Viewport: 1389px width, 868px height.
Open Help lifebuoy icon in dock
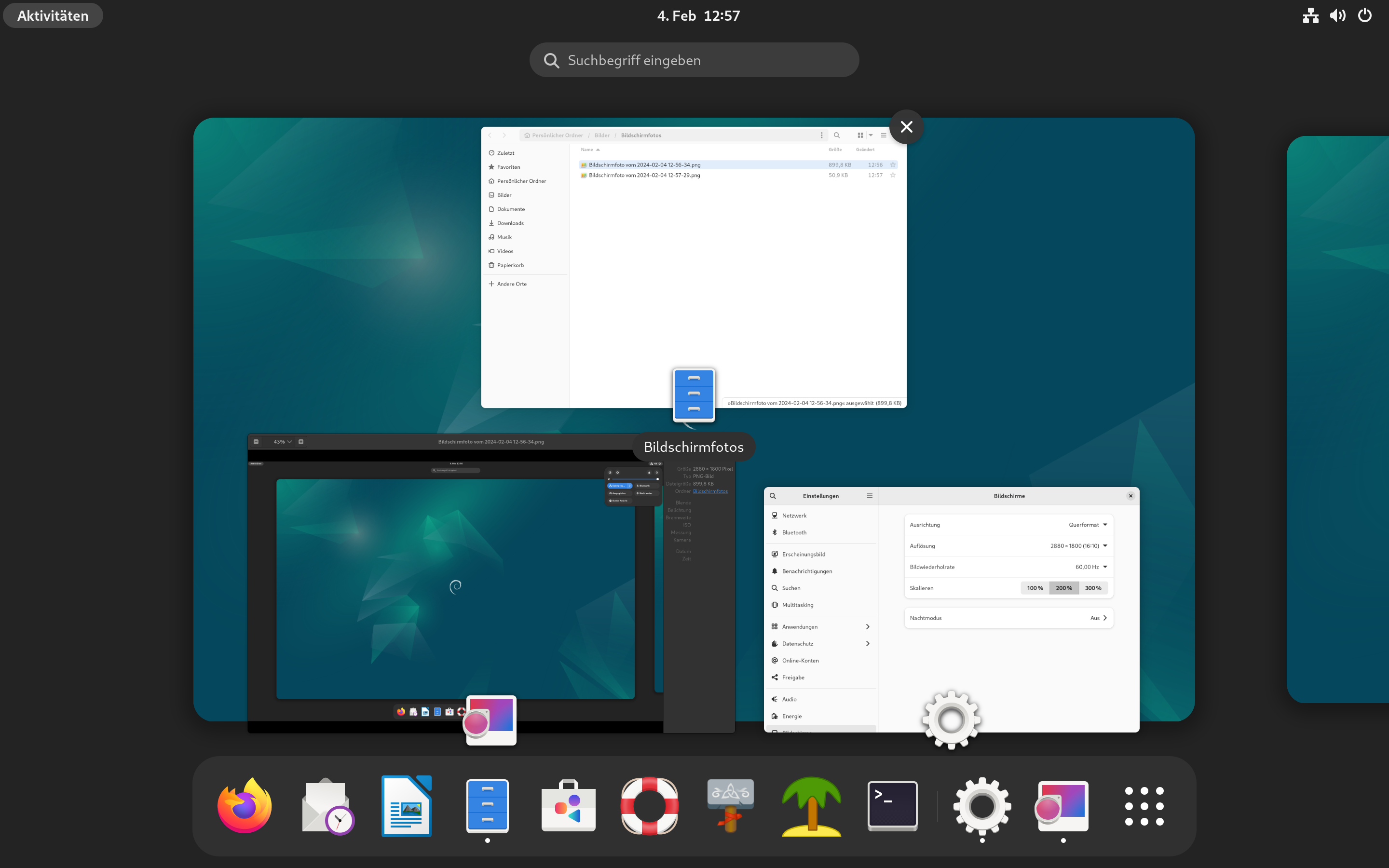[x=649, y=805]
